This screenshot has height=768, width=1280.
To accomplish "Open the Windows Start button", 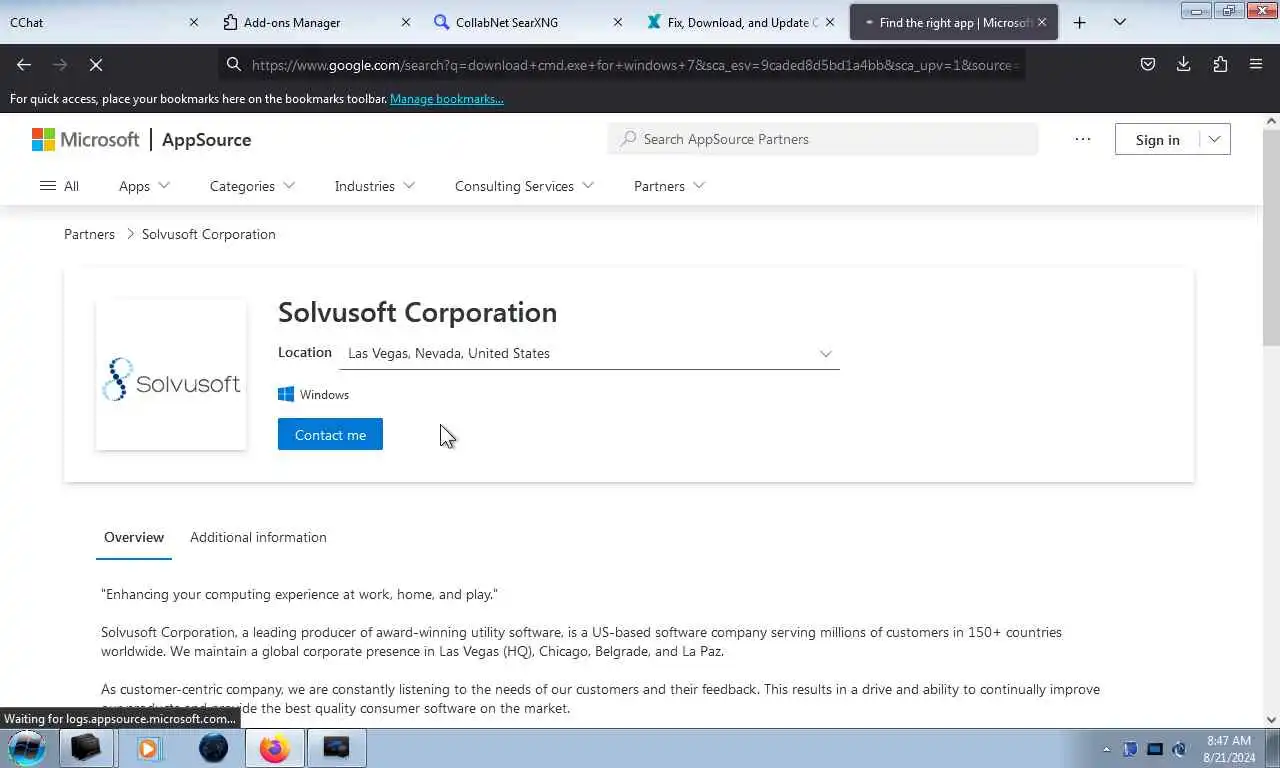I will [x=27, y=748].
